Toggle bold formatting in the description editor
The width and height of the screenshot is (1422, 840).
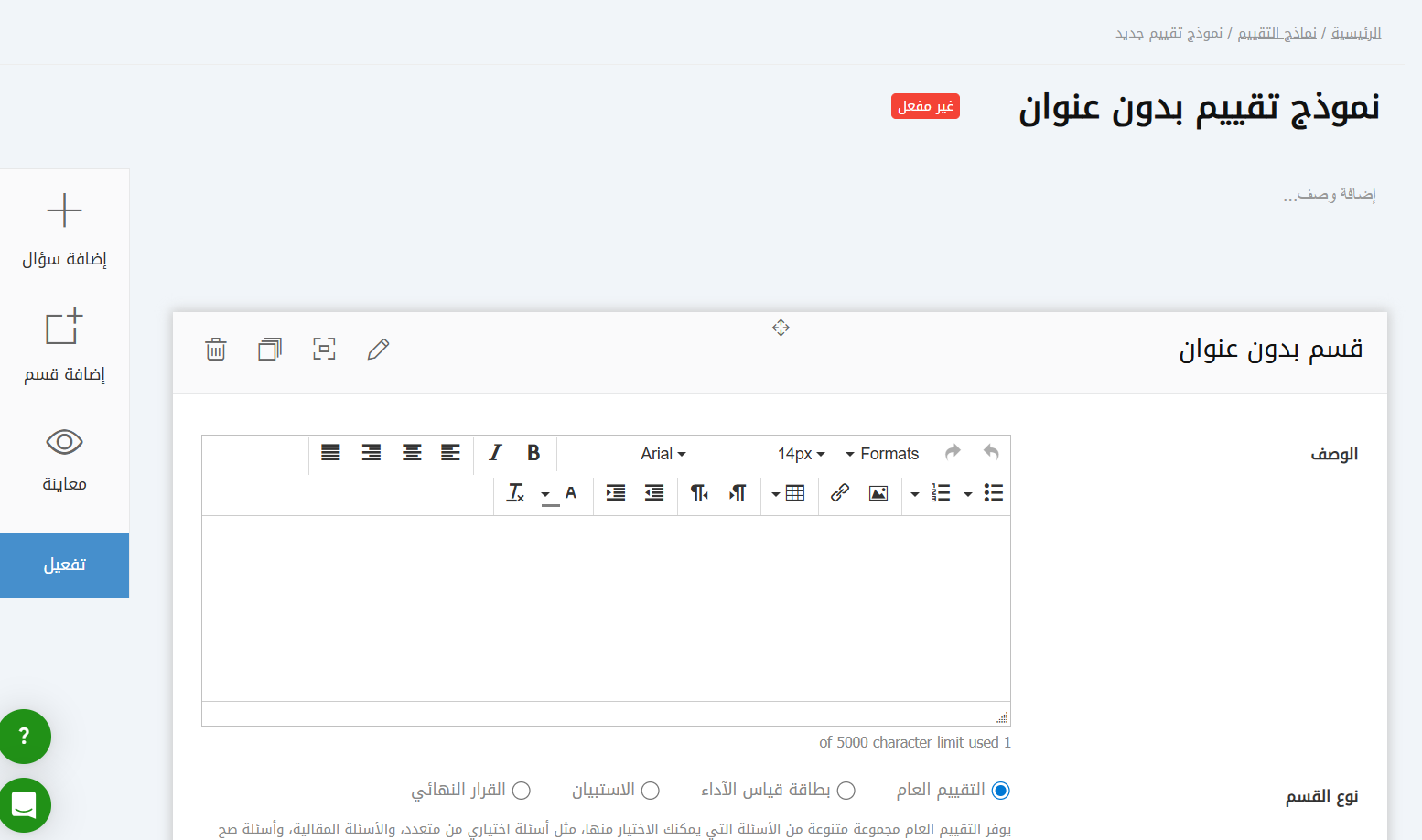pyautogui.click(x=533, y=453)
